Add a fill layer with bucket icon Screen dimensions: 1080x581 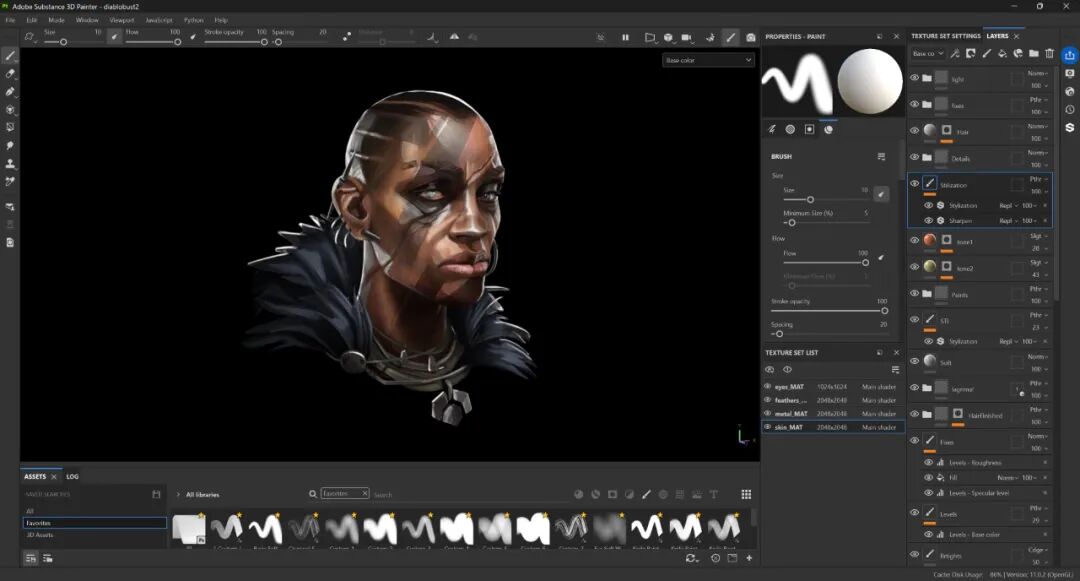coord(1002,53)
